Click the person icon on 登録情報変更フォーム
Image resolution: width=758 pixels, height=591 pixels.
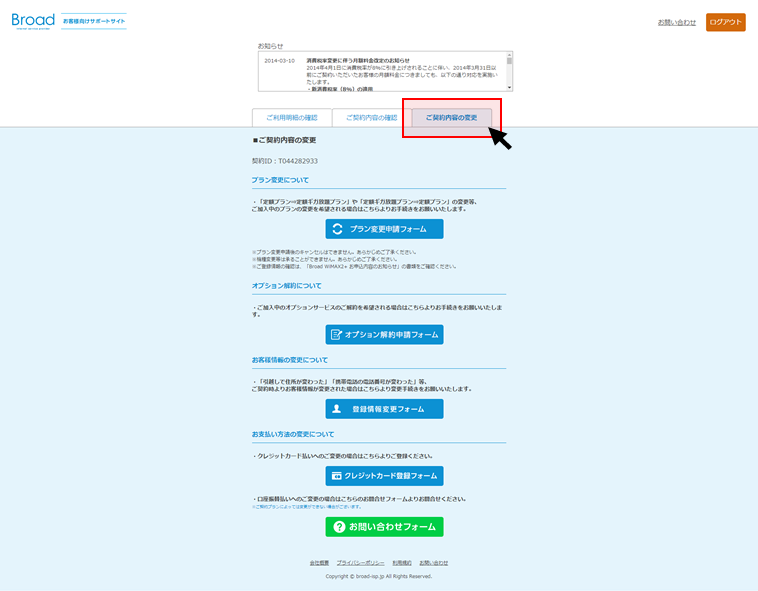[x=336, y=409]
